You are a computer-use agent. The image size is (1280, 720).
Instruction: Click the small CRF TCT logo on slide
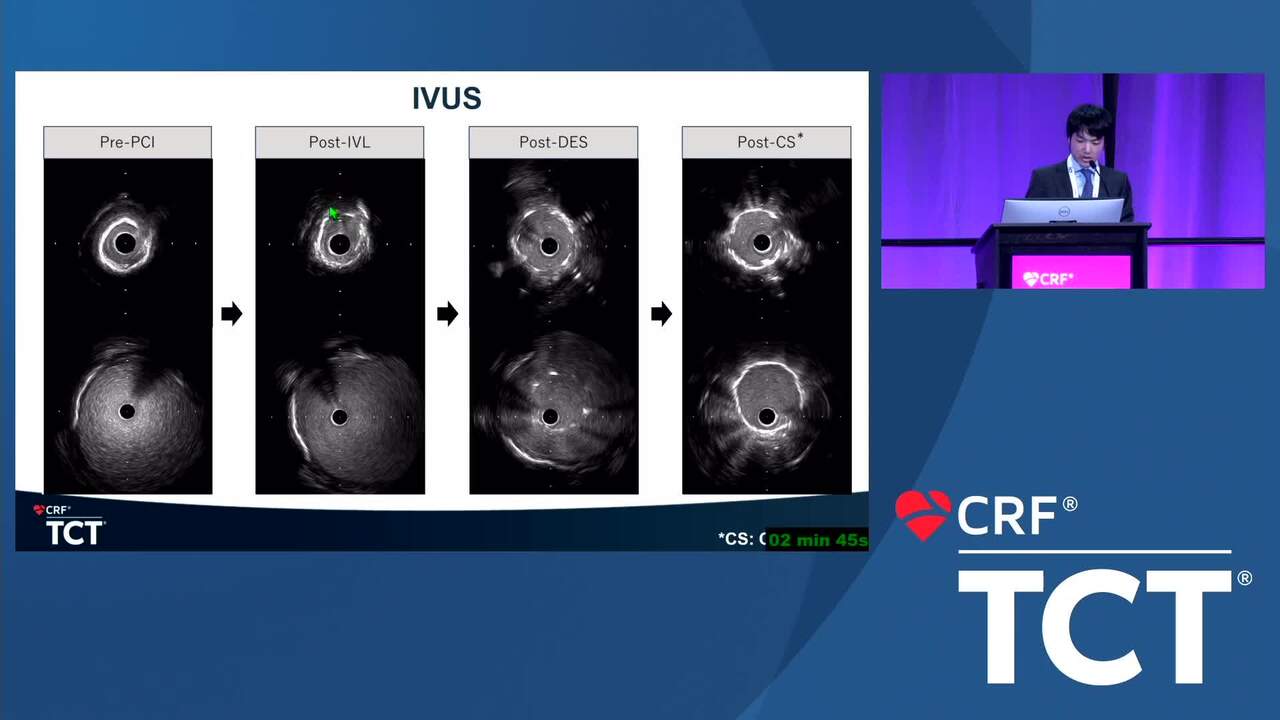coord(68,525)
